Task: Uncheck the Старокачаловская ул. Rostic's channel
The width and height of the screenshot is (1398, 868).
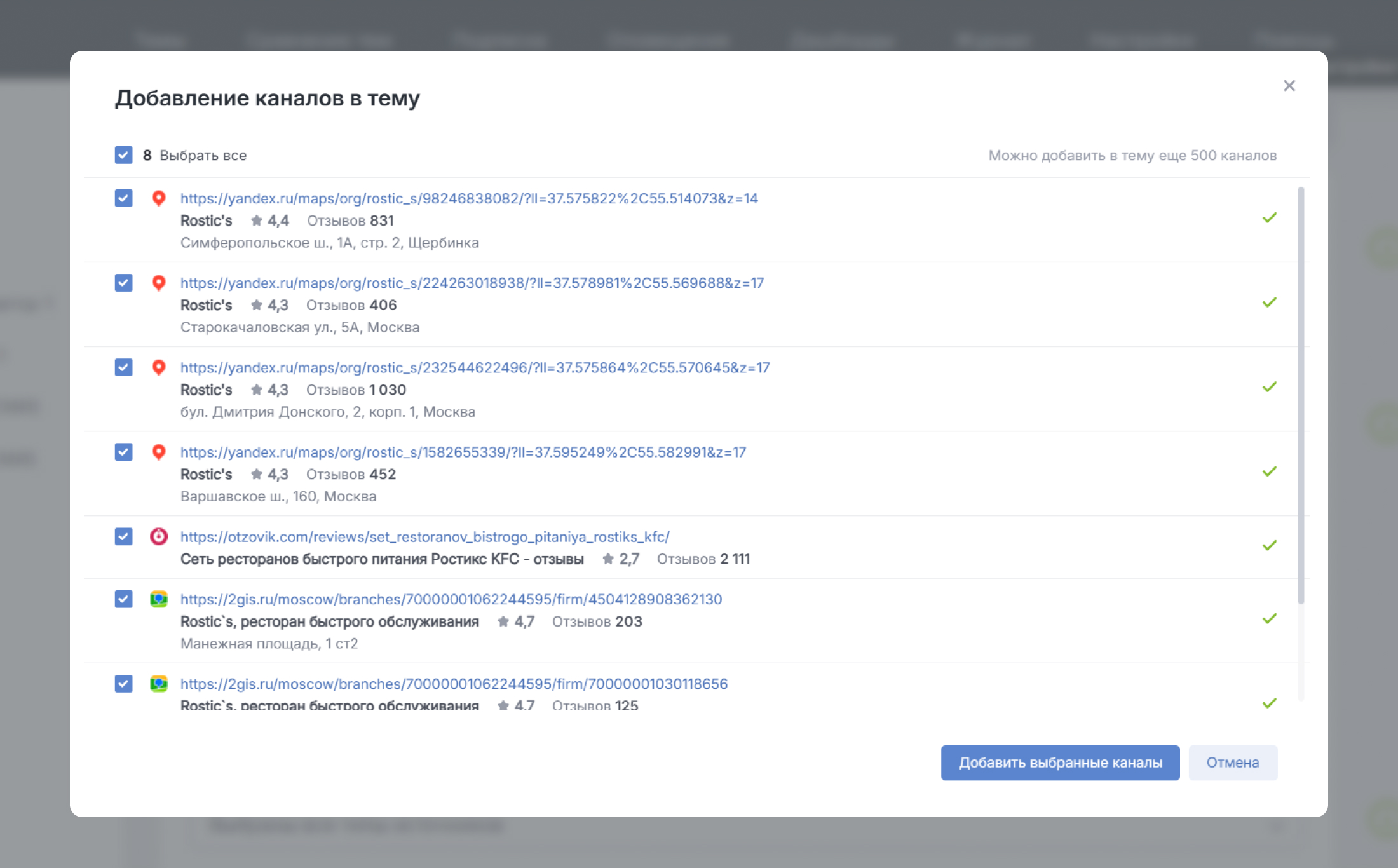Action: [x=123, y=283]
